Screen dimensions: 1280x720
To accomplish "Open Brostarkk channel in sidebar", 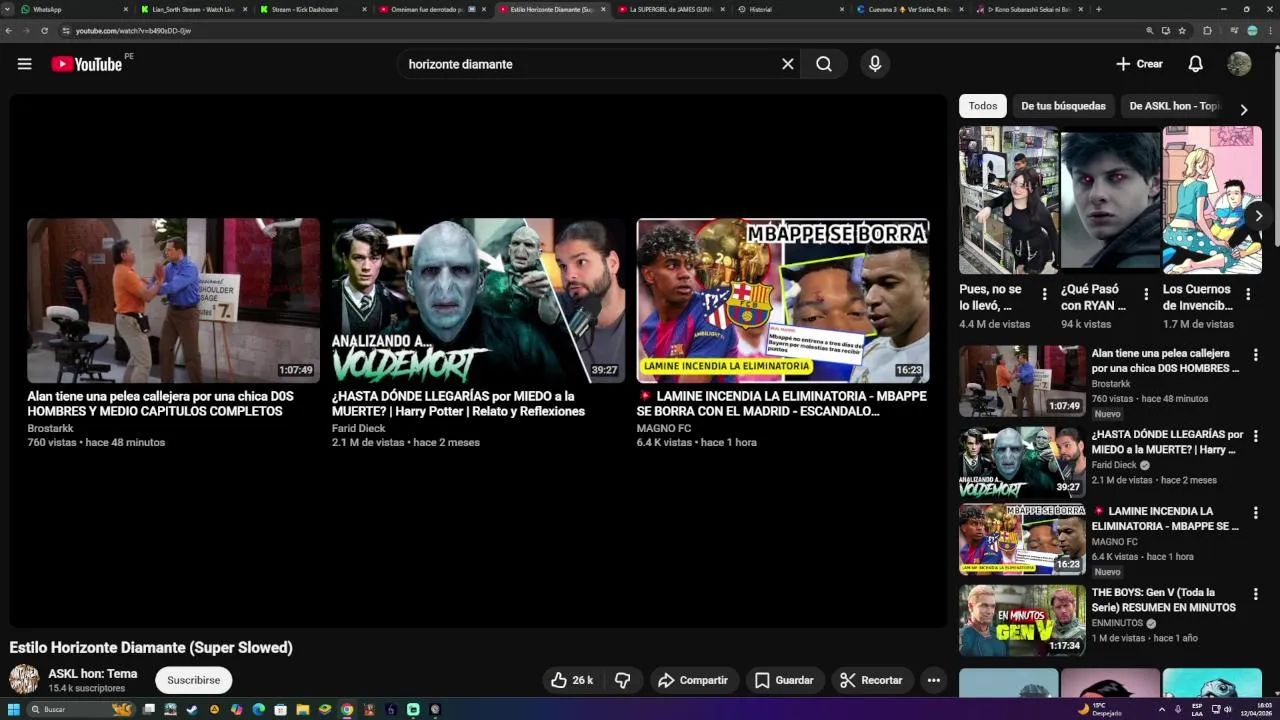I will click(x=1111, y=384).
